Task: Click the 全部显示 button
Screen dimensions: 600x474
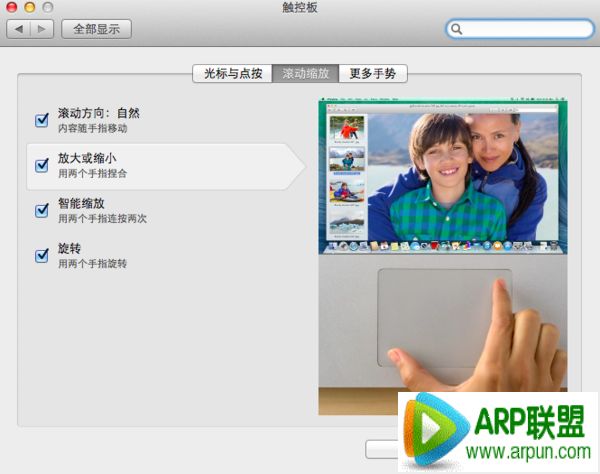Action: (x=96, y=29)
